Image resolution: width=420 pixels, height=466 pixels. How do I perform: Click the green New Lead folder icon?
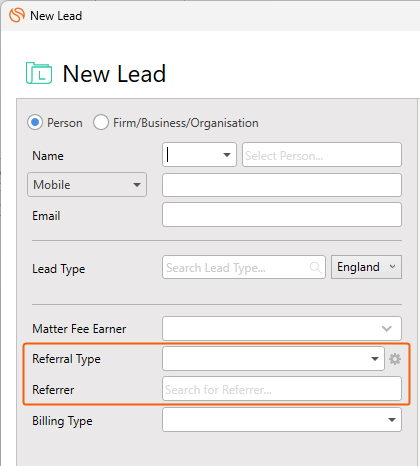(x=39, y=73)
